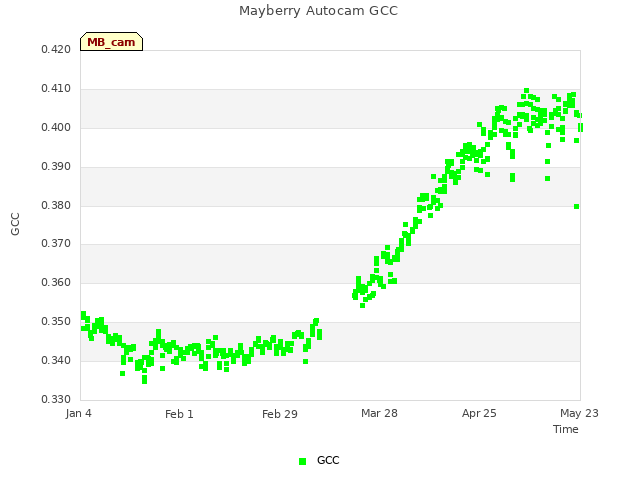Viewport: 640px width, 480px height.
Task: Click the MB_cam label tab
Action: (111, 42)
